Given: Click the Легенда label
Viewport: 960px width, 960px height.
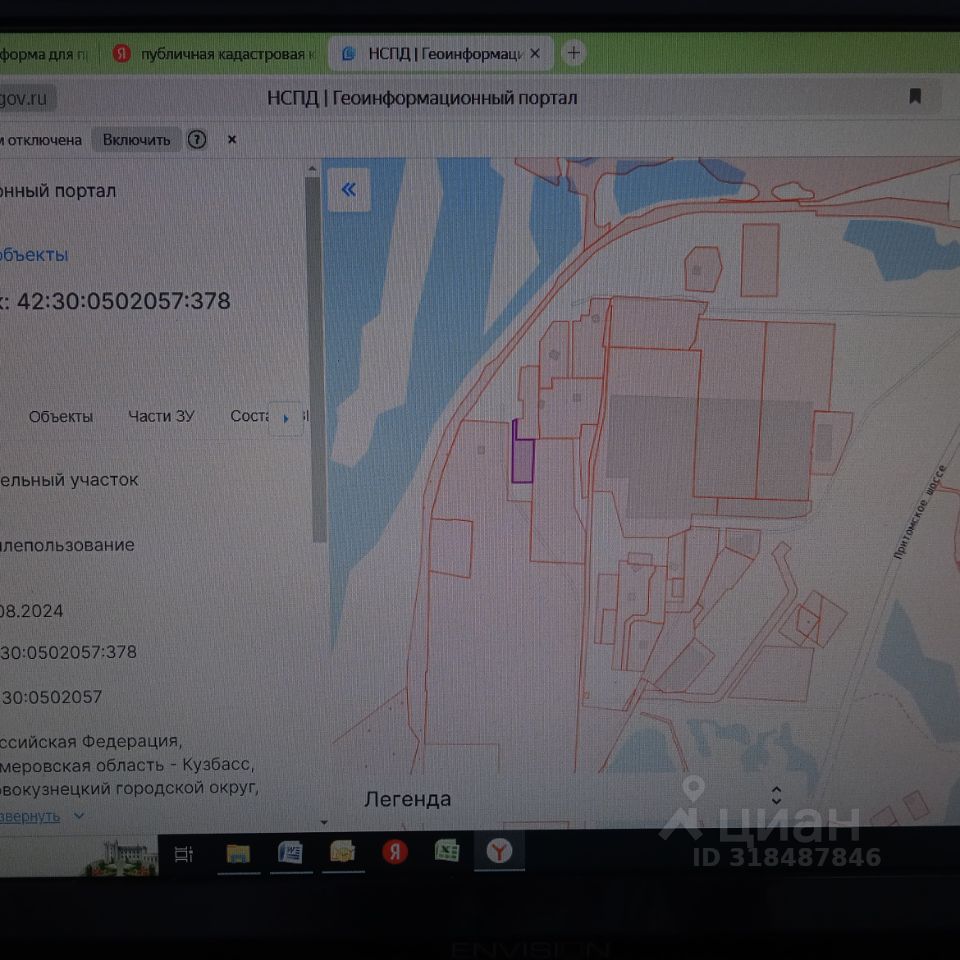Looking at the screenshot, I should tap(407, 799).
